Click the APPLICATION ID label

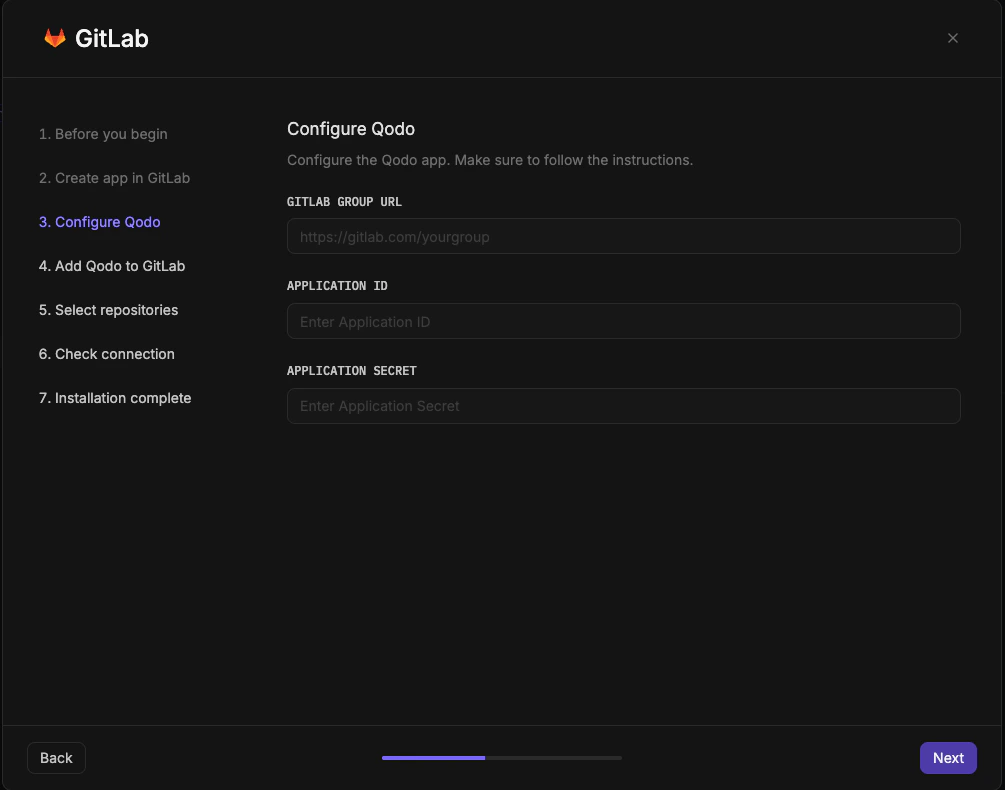[x=337, y=286]
